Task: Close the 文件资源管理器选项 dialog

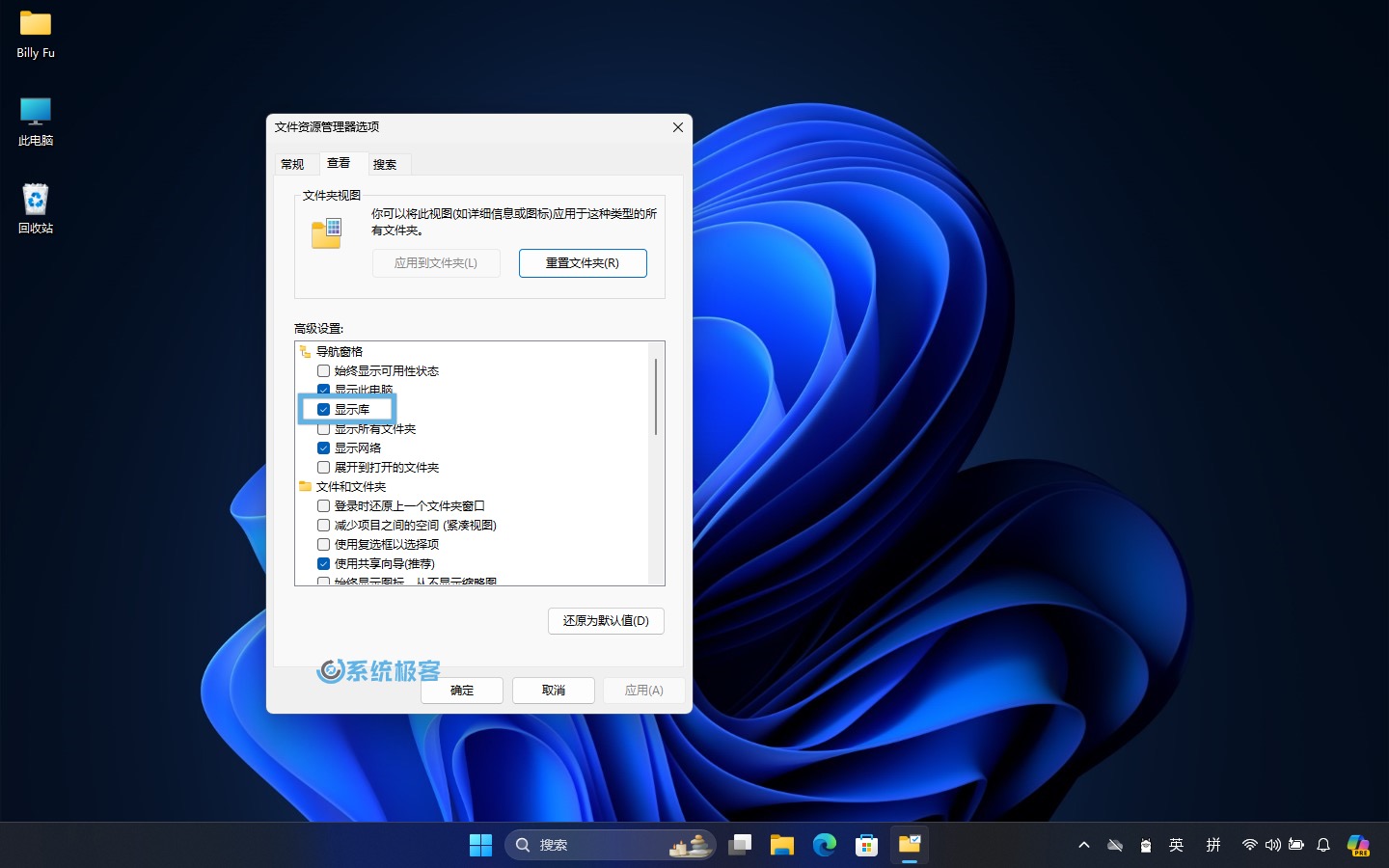Action: tap(678, 127)
